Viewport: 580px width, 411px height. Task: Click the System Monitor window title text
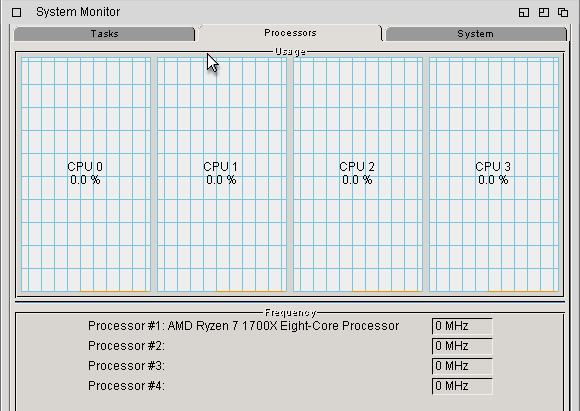tap(78, 12)
